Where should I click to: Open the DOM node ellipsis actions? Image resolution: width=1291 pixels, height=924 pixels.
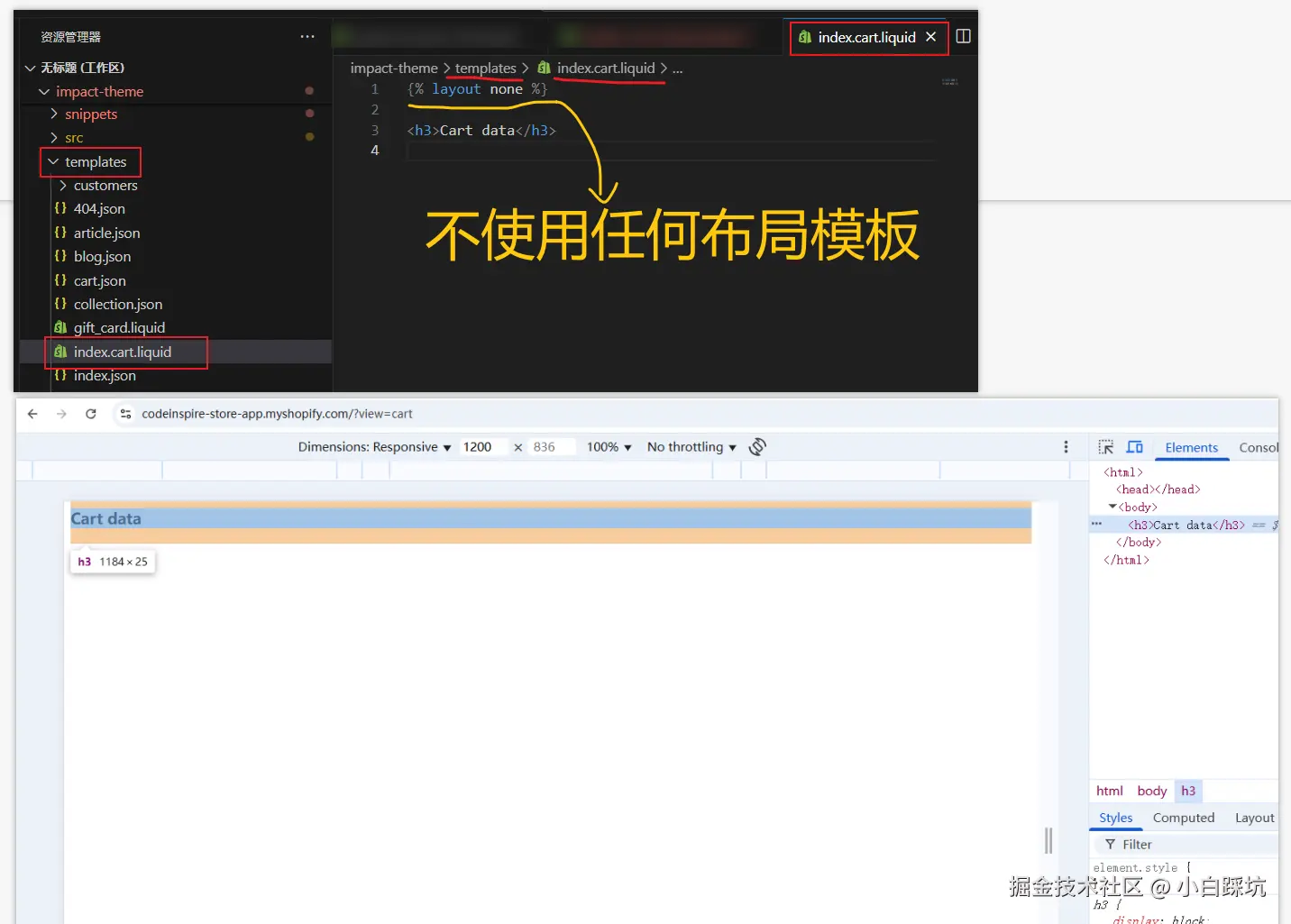[1096, 524]
